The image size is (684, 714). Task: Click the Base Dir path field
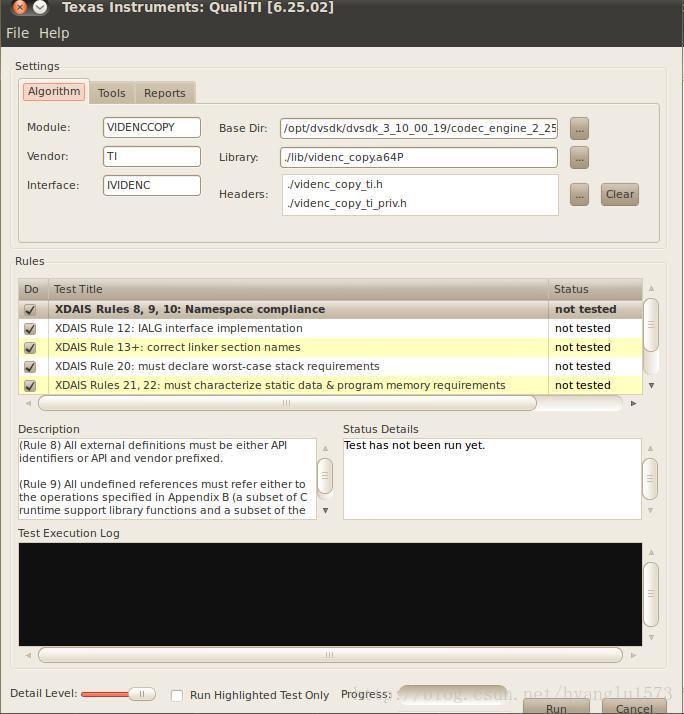(419, 128)
